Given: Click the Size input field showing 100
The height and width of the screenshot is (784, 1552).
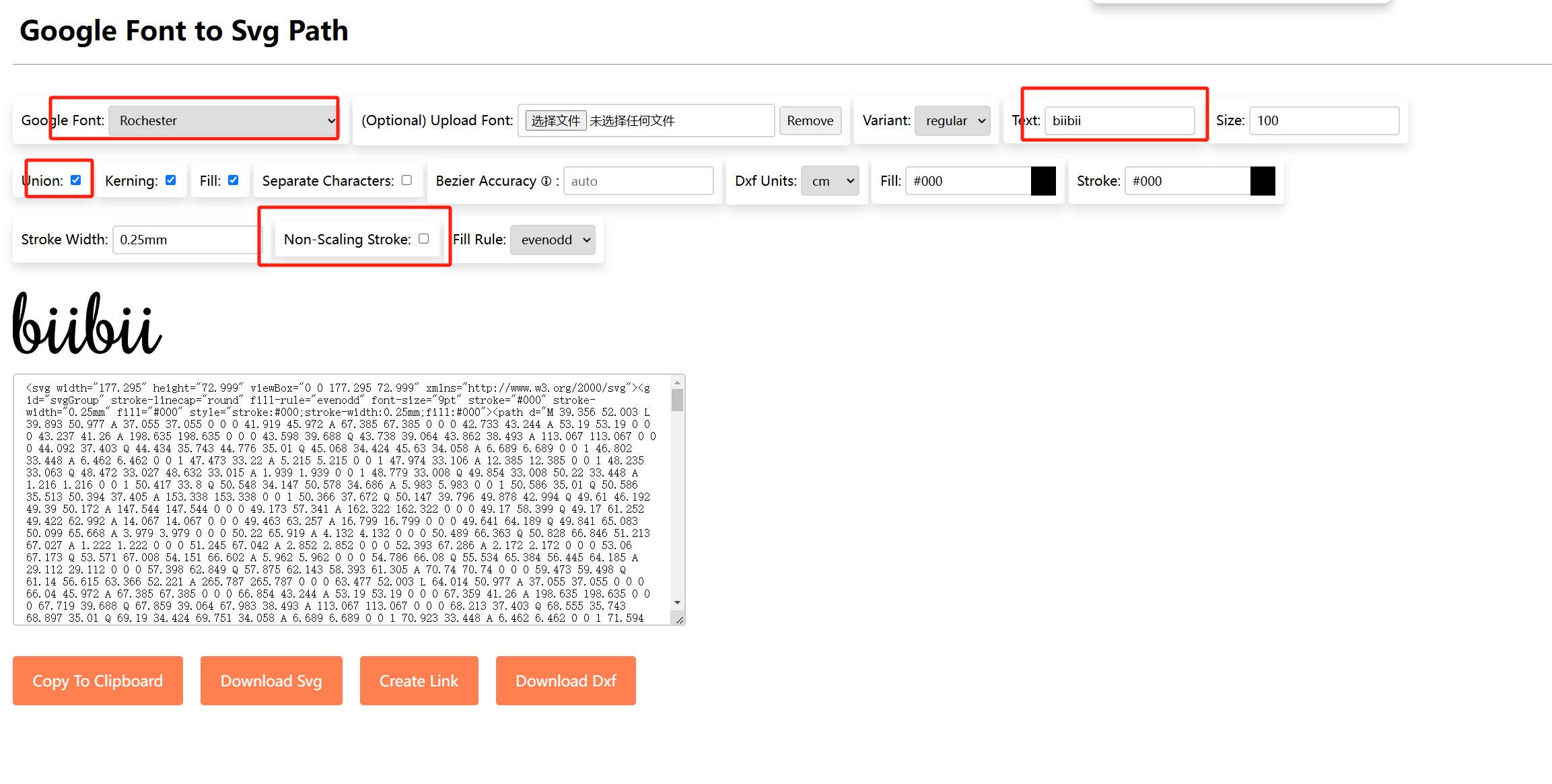Looking at the screenshot, I should pos(1324,120).
